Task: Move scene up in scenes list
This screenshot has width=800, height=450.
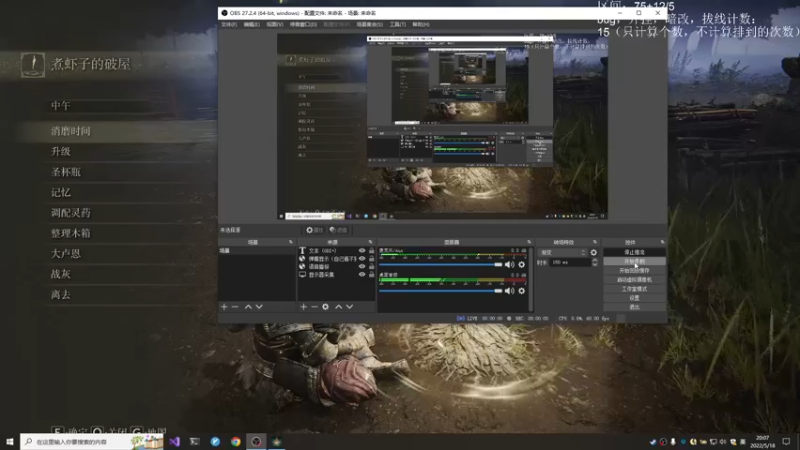Action: (248, 307)
